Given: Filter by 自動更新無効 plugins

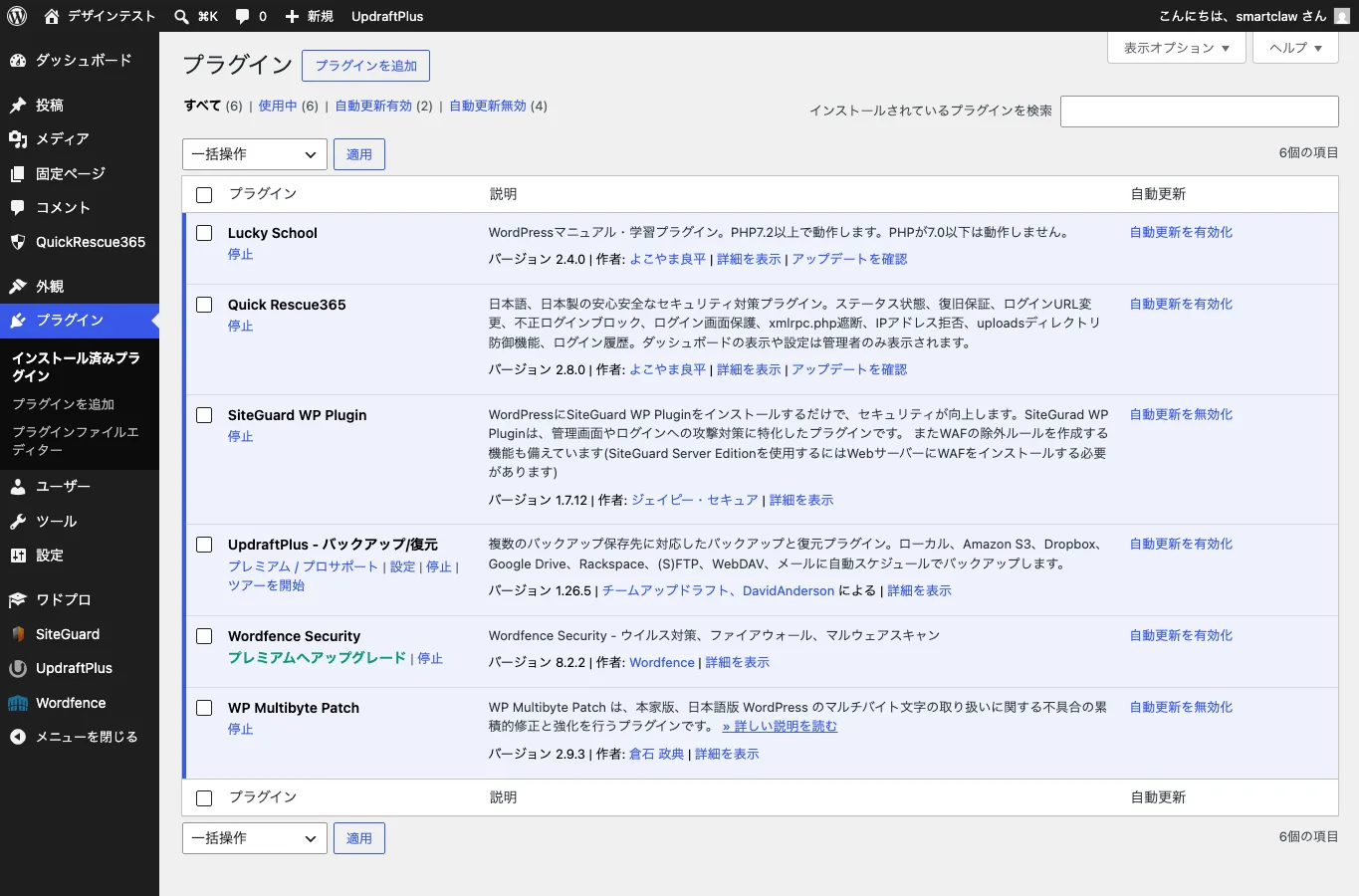Looking at the screenshot, I should [488, 106].
